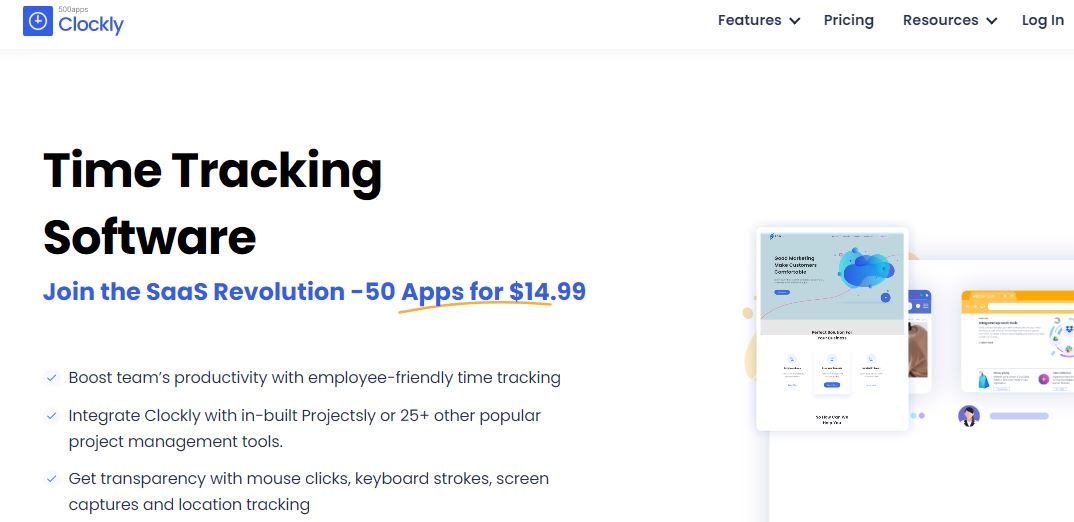The height and width of the screenshot is (522, 1074).
Task: Click the Clockly clock logo icon
Action: [x=37, y=21]
